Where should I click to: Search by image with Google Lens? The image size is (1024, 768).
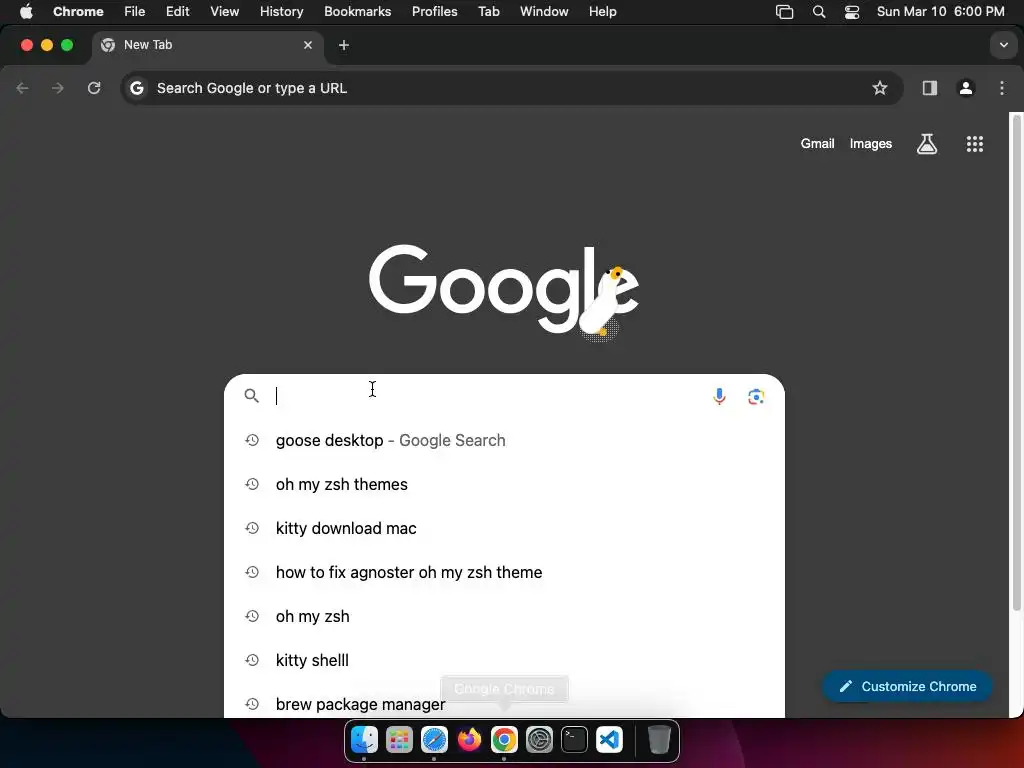(756, 396)
